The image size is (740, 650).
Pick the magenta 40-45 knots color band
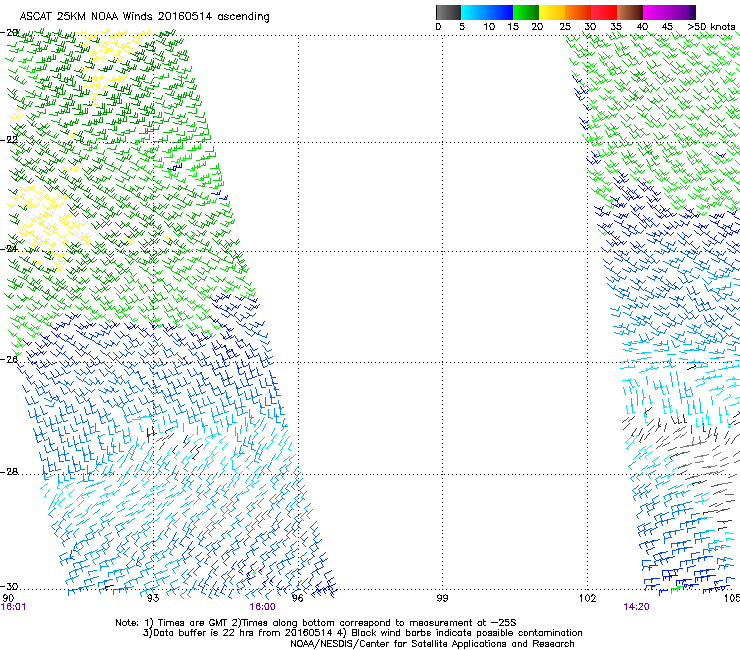pyautogui.click(x=656, y=12)
